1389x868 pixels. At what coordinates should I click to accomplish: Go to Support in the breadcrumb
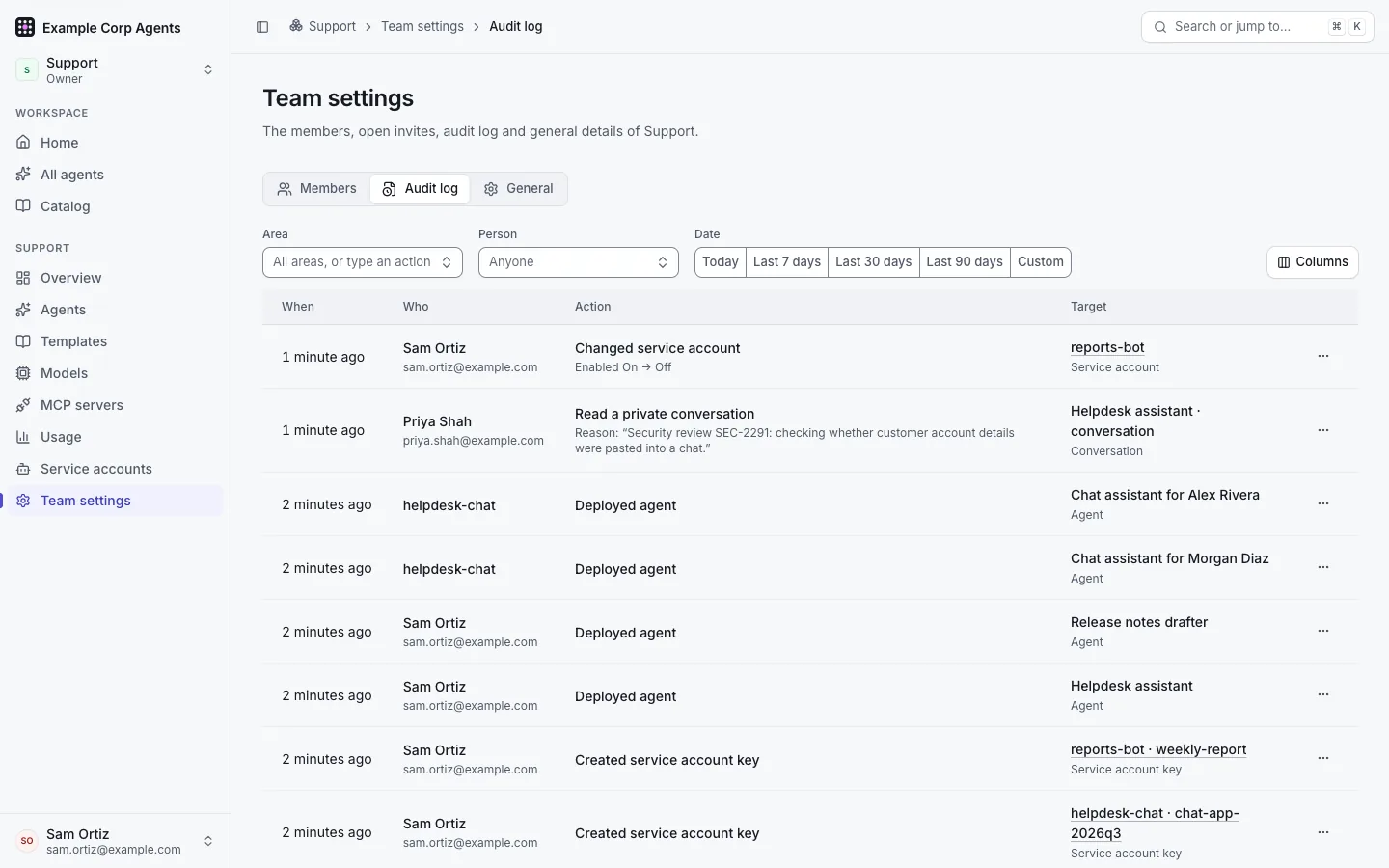coord(332,26)
